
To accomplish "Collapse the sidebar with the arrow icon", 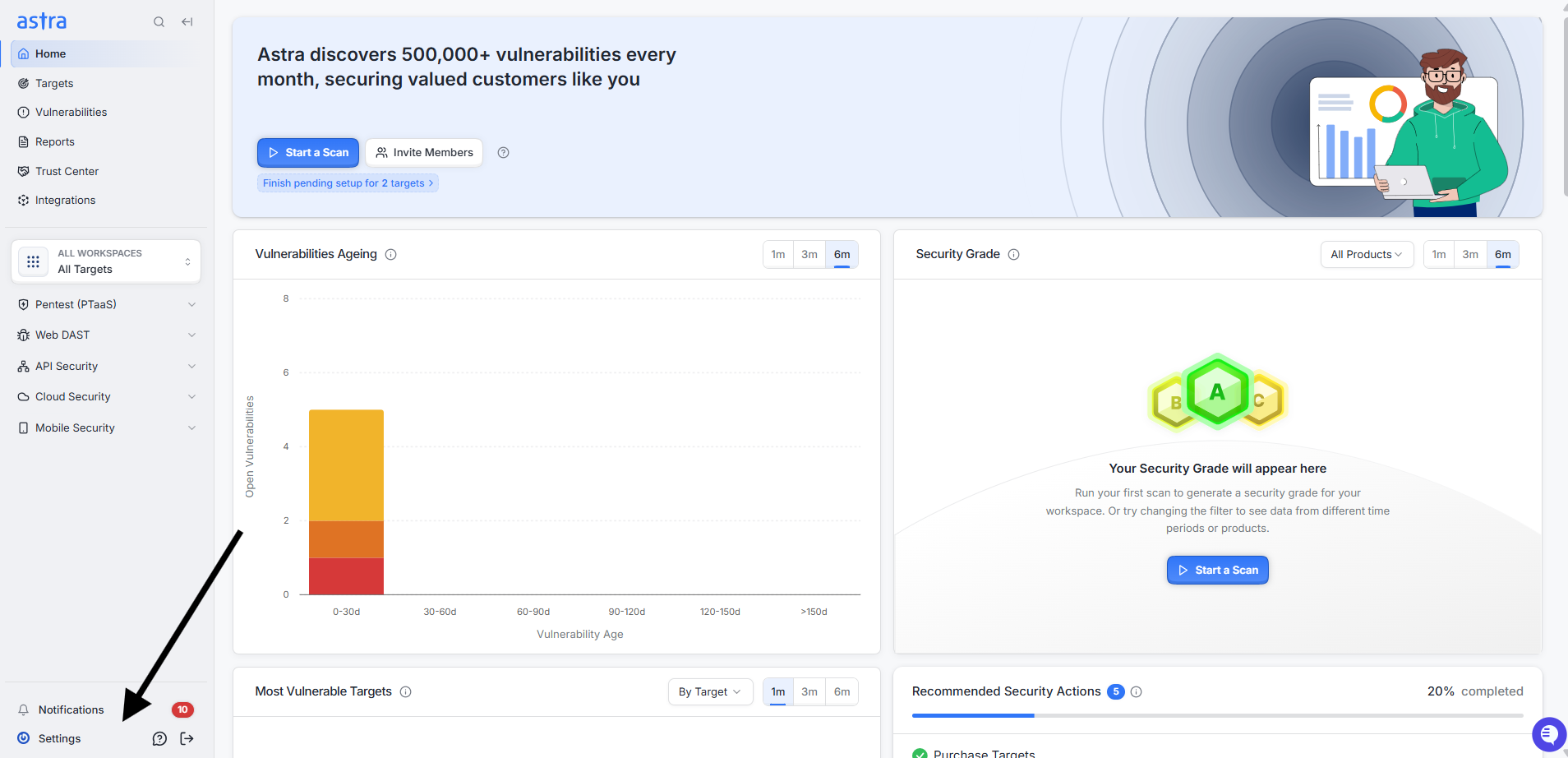I will 187,22.
